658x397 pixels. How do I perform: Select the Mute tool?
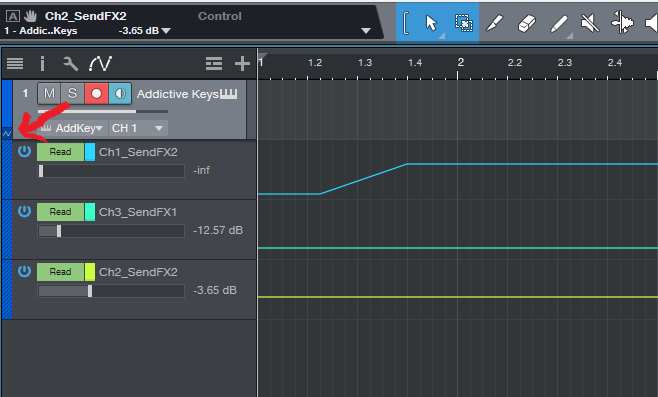pyautogui.click(x=590, y=23)
